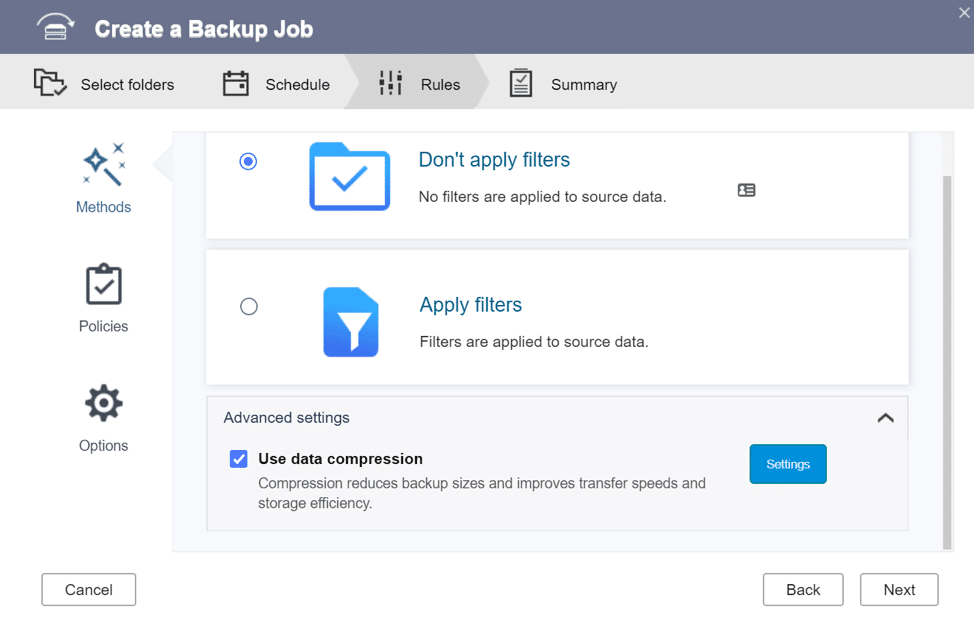Screen dimensions: 974x620
Task: Click the Next button
Action: [x=899, y=590]
